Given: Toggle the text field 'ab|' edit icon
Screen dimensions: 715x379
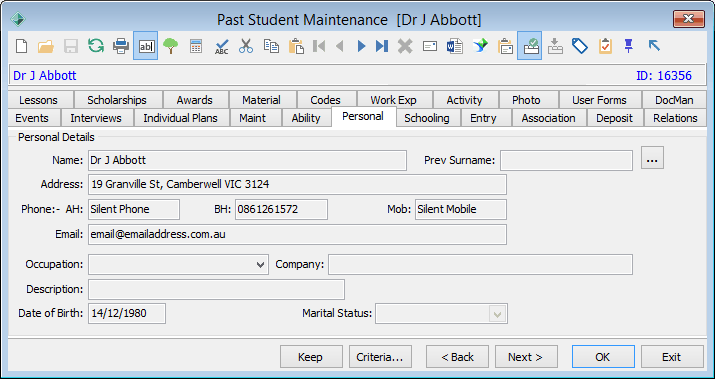Looking at the screenshot, I should tap(146, 46).
